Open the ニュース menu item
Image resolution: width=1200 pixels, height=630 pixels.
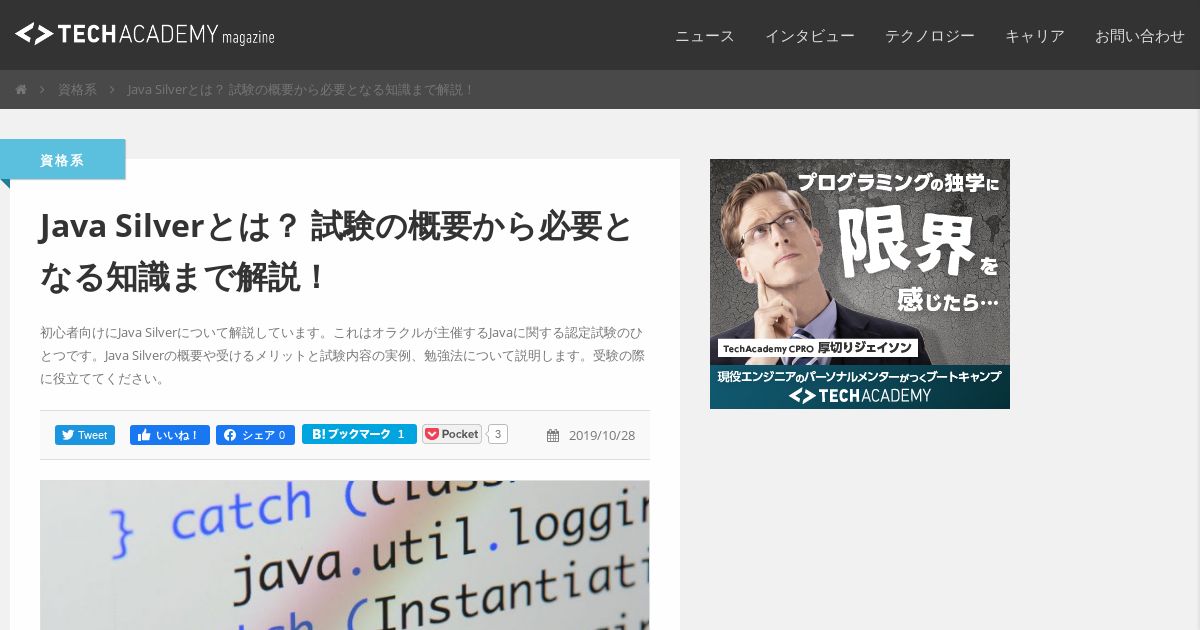(x=705, y=36)
